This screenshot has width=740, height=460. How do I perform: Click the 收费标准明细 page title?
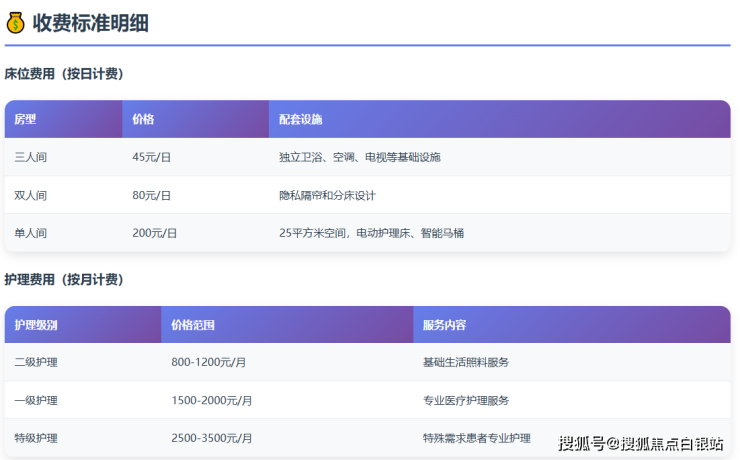click(x=90, y=23)
